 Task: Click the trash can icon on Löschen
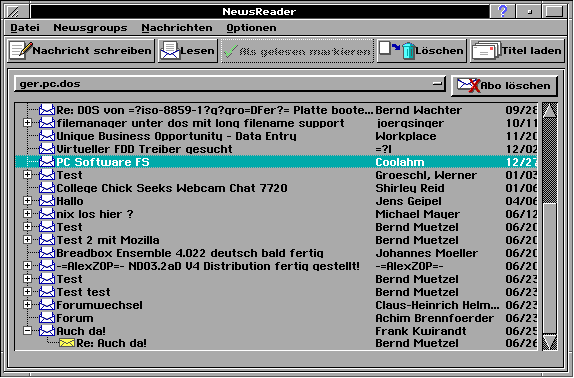point(408,51)
